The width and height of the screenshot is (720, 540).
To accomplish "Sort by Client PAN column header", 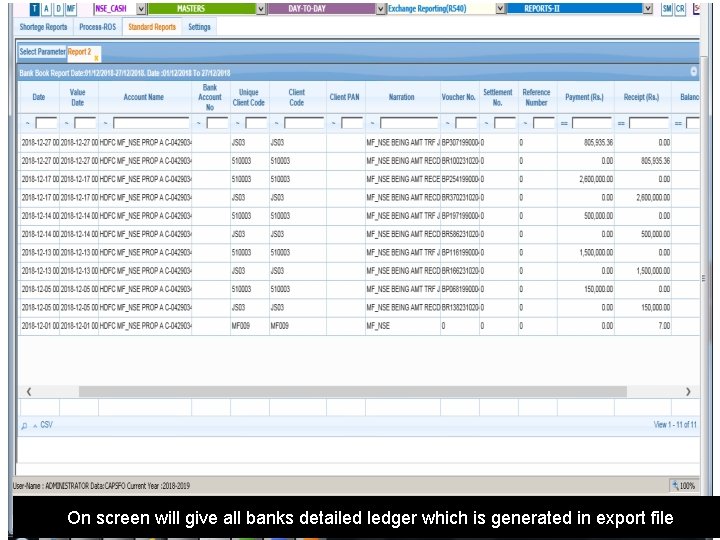I will click(345, 97).
